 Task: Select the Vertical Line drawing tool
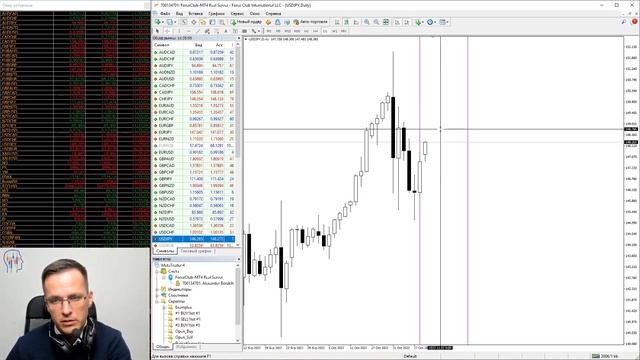point(180,31)
